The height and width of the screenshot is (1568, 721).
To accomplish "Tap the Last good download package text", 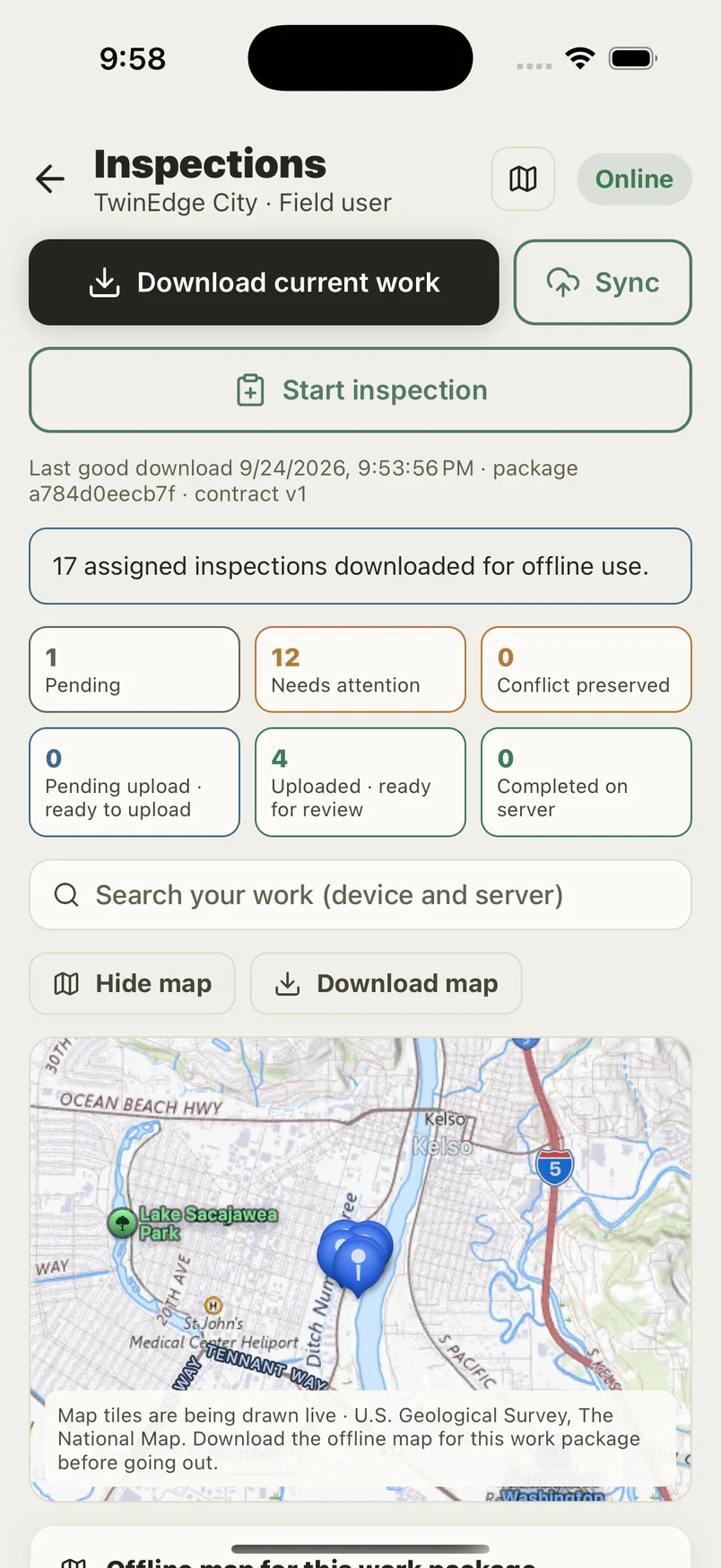I will click(303, 481).
